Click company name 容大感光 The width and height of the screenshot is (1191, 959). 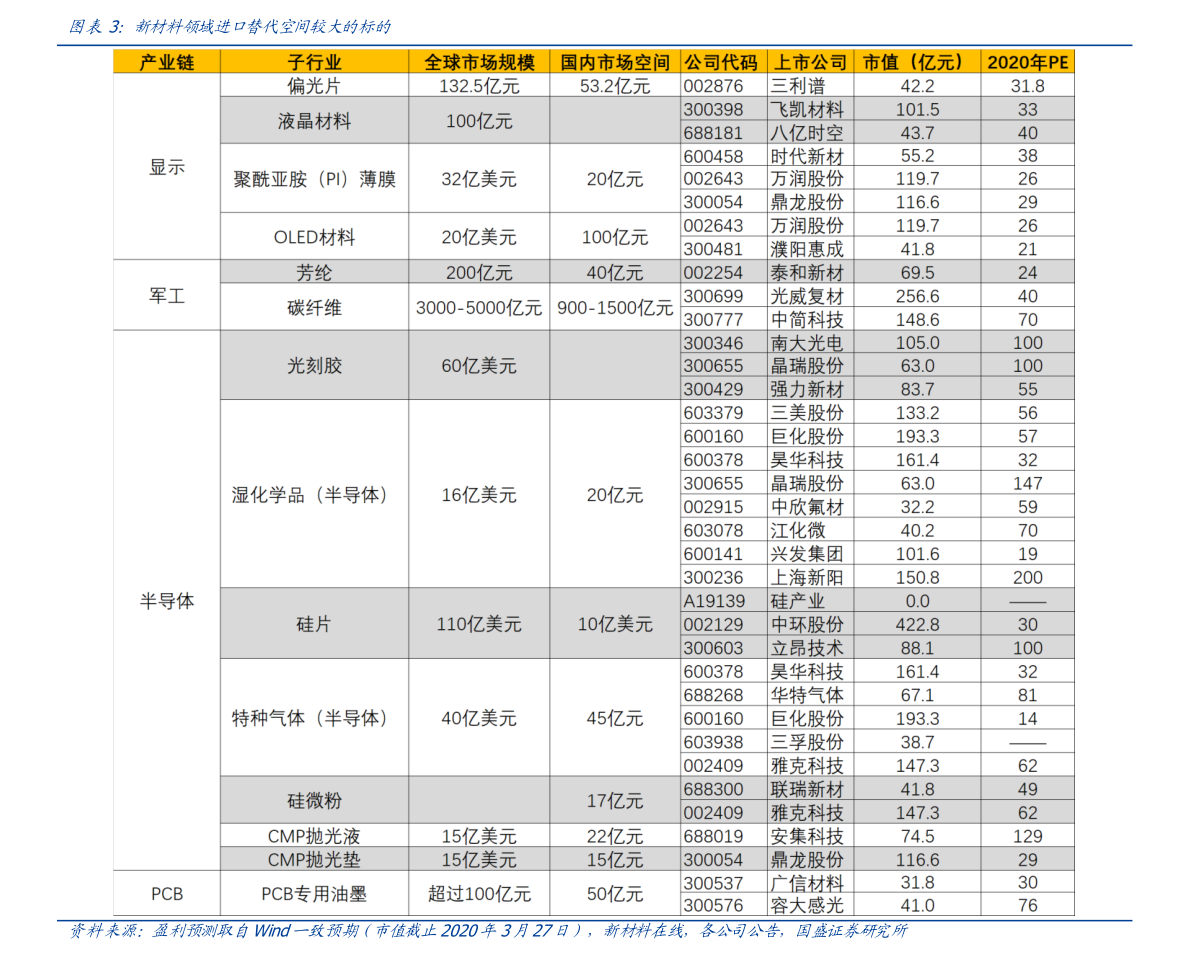point(807,905)
